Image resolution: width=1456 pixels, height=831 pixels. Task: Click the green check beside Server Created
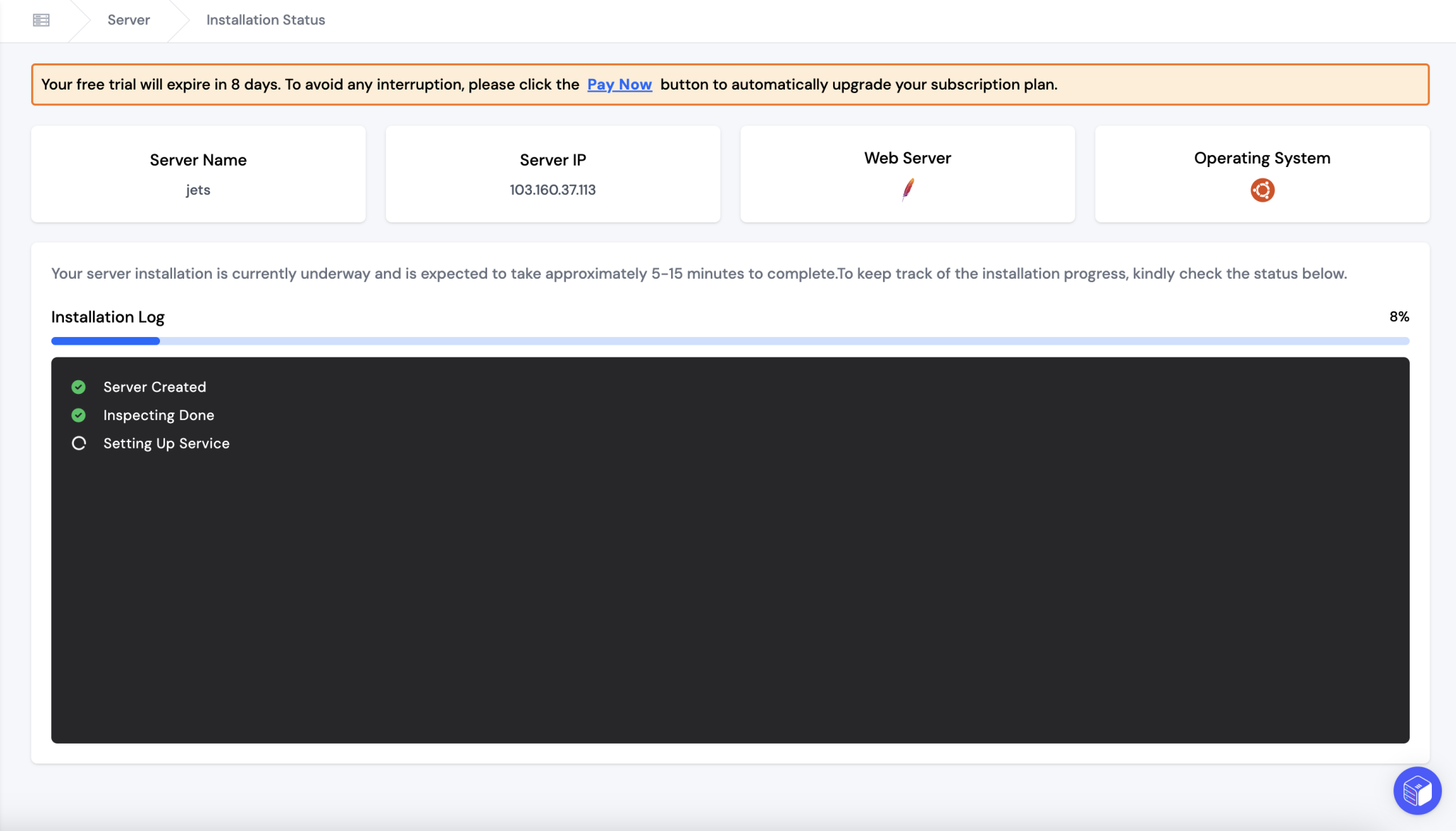[x=78, y=387]
